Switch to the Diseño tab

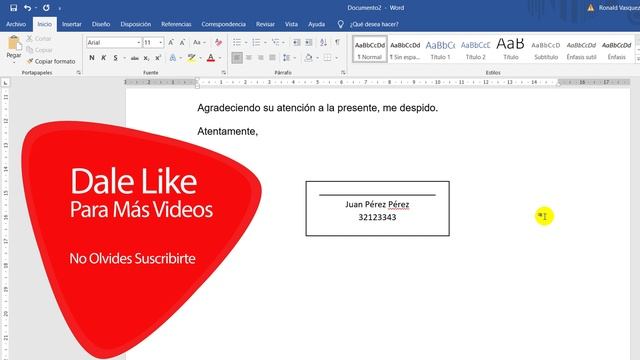101,24
